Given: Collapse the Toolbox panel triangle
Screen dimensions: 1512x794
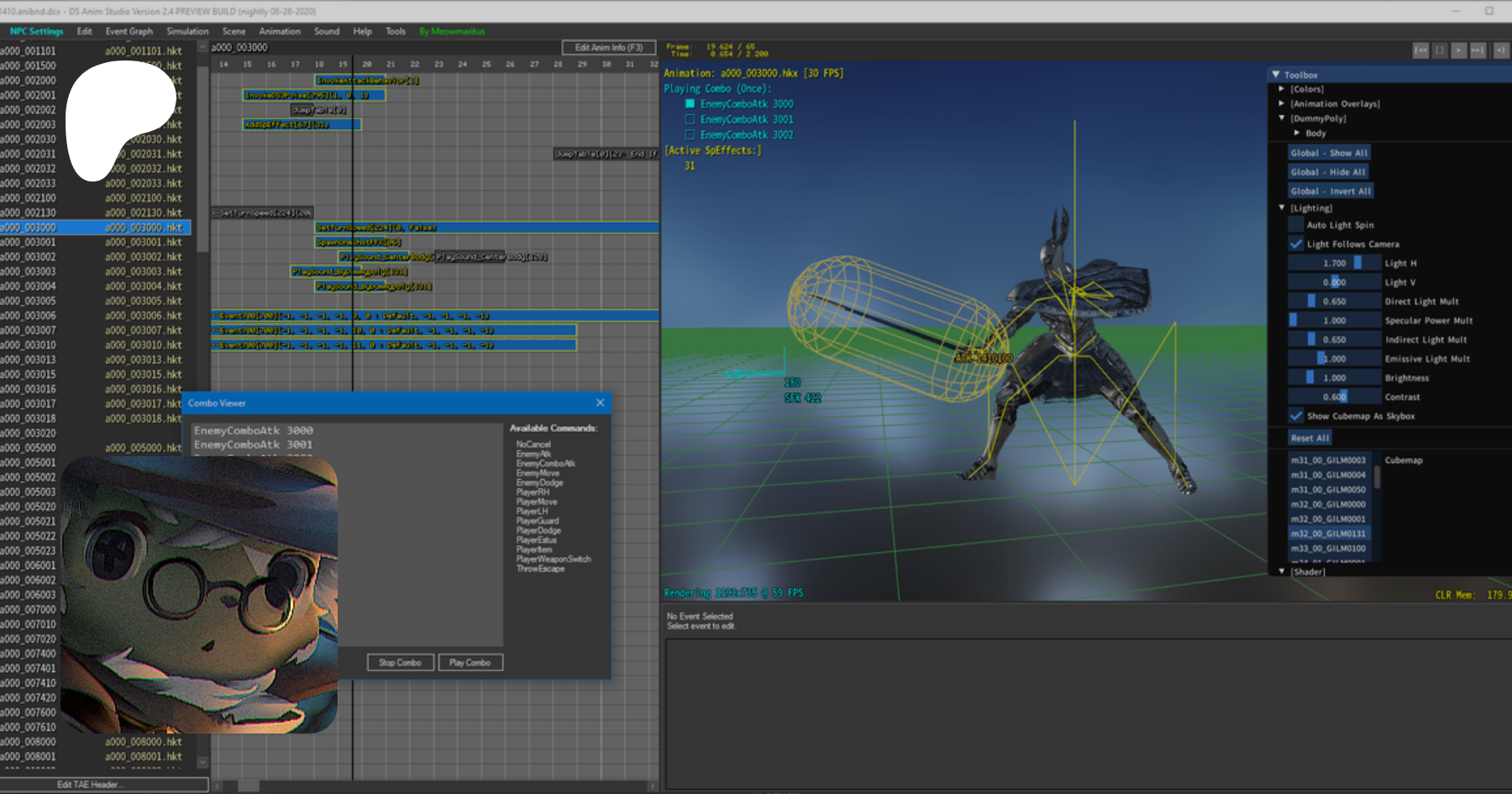Looking at the screenshot, I should pos(1276,75).
